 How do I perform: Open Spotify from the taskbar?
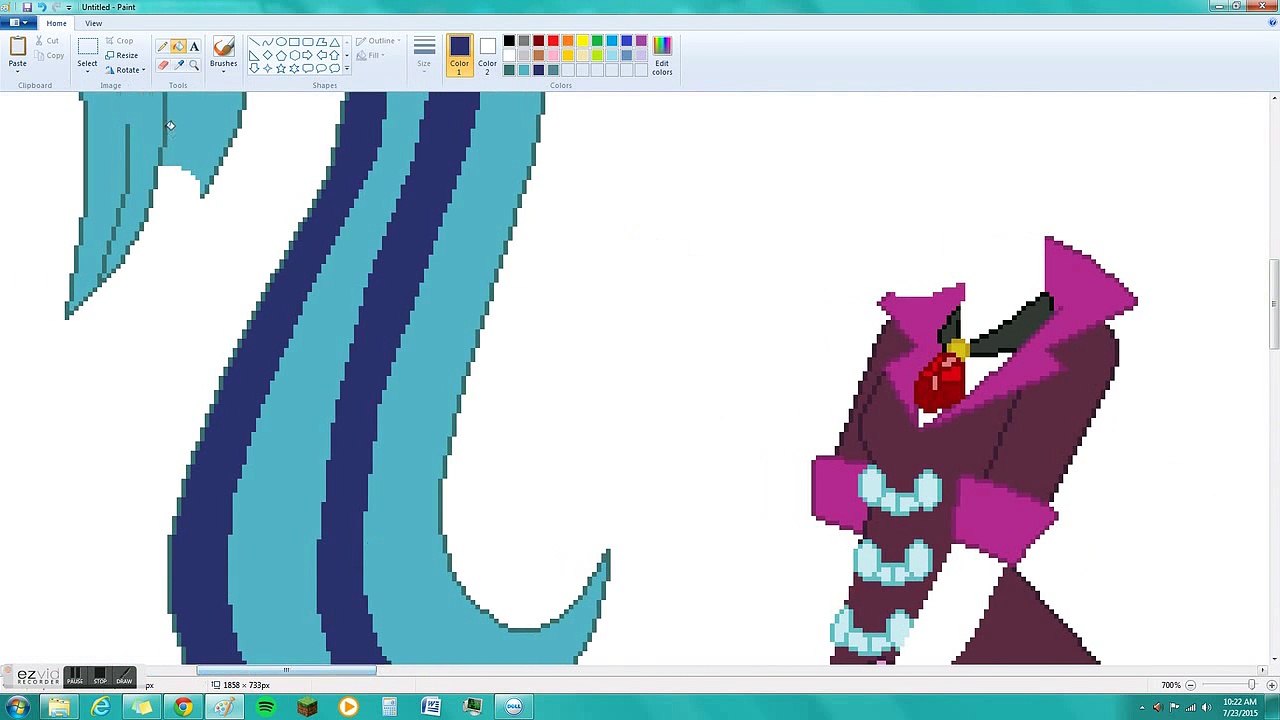(x=265, y=707)
